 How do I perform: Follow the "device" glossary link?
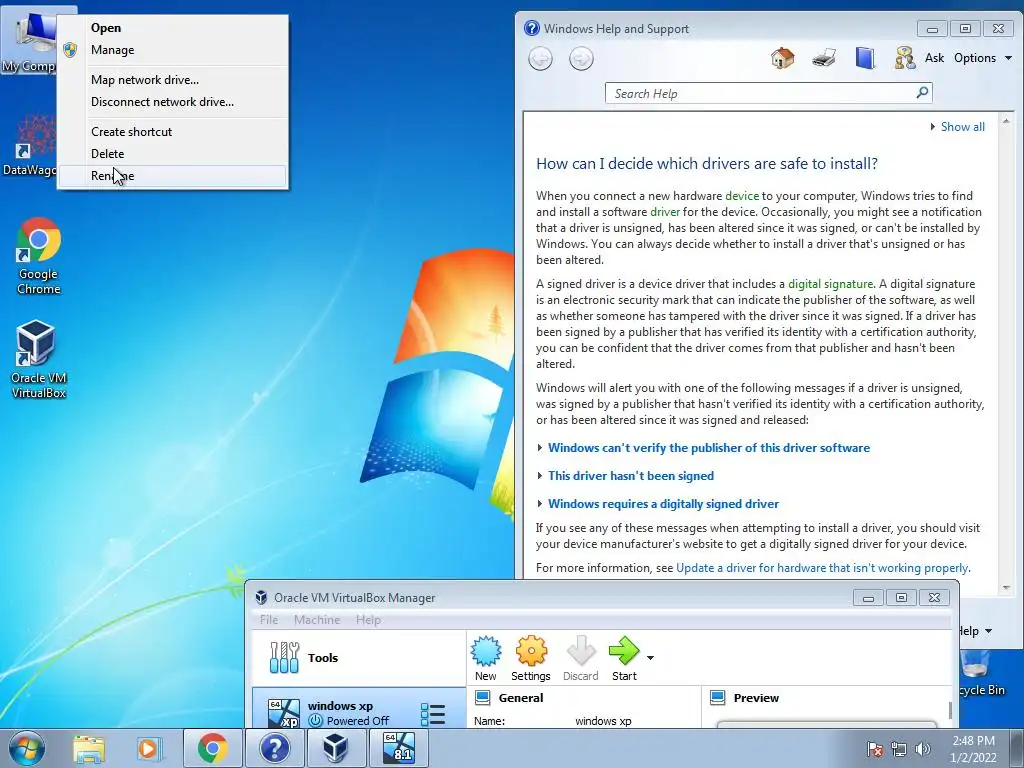click(742, 196)
